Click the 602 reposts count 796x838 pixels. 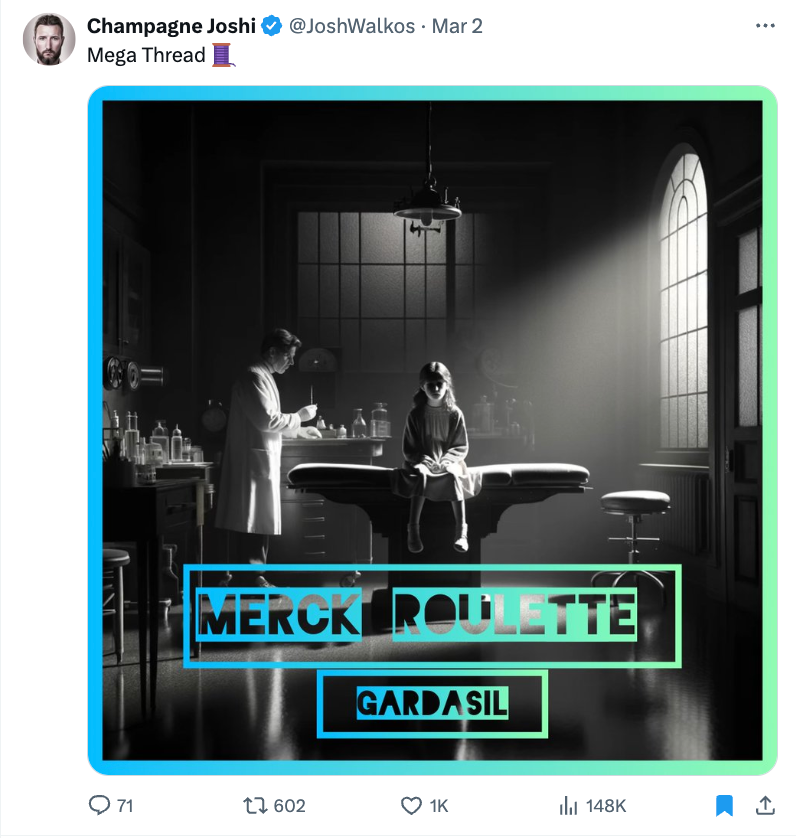pyautogui.click(x=289, y=805)
